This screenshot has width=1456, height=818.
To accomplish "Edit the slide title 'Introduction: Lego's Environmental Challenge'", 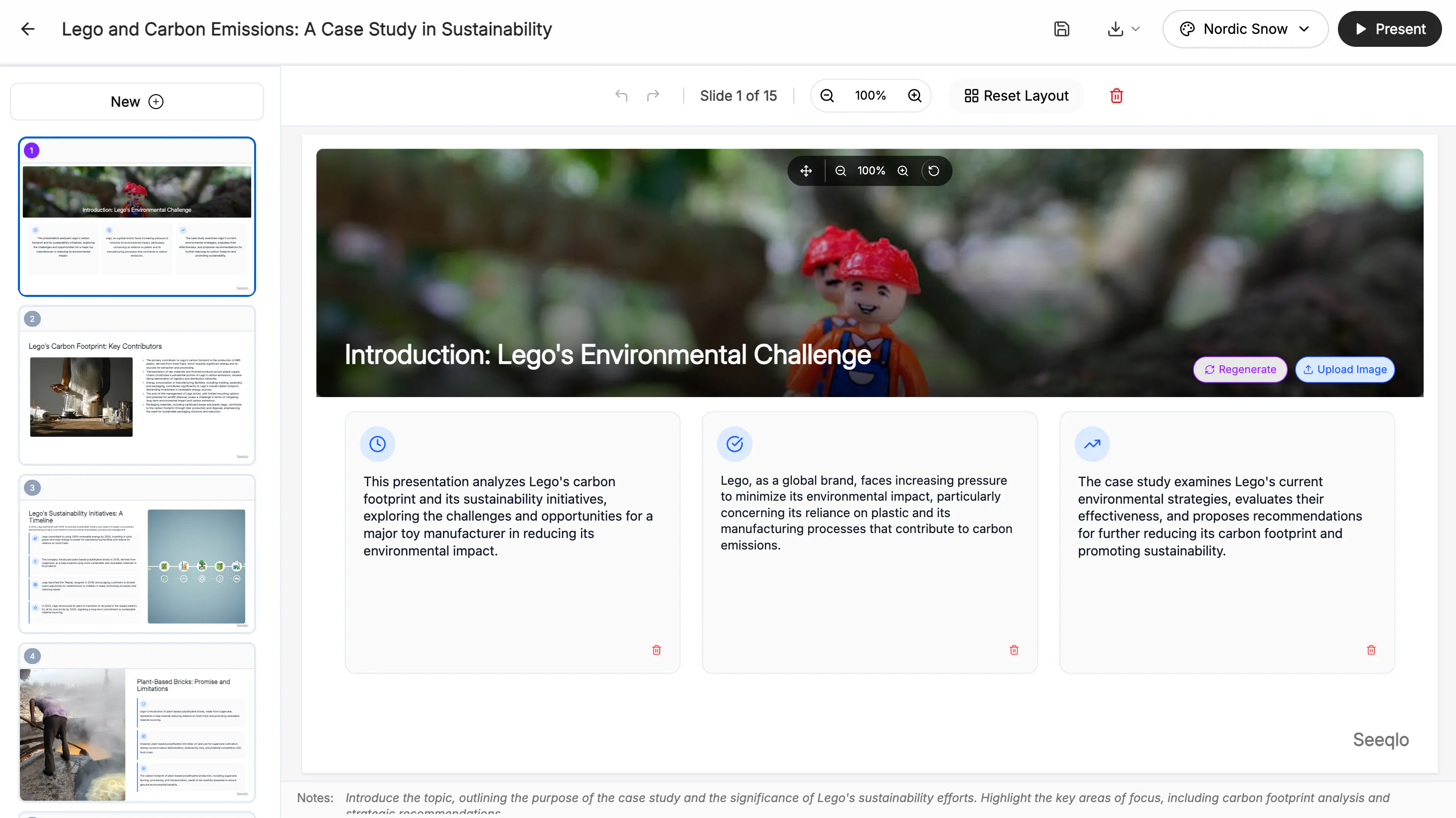I will click(607, 355).
